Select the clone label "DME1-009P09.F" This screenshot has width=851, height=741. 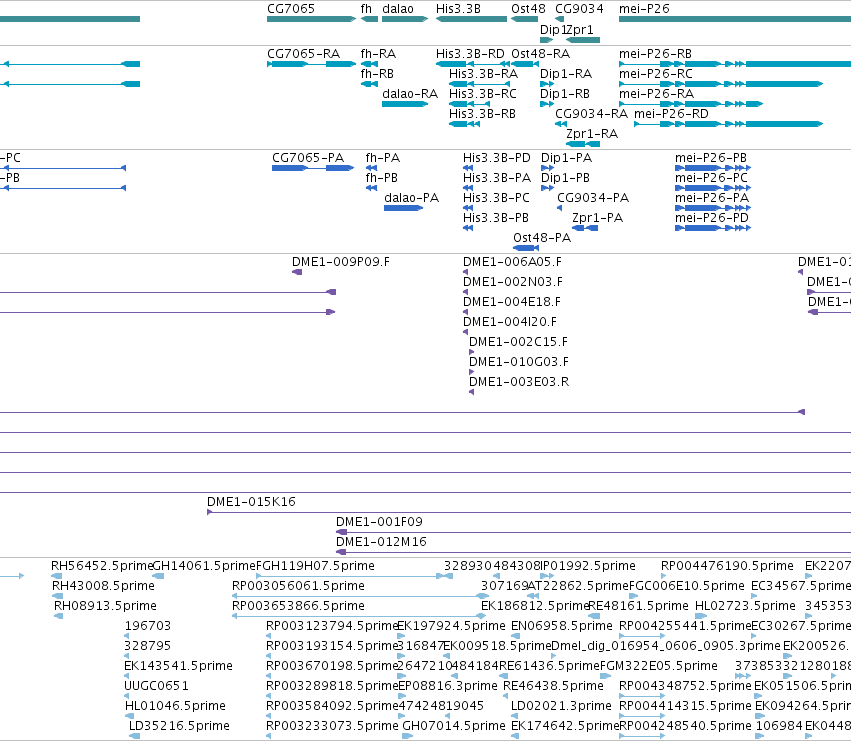pos(341,262)
